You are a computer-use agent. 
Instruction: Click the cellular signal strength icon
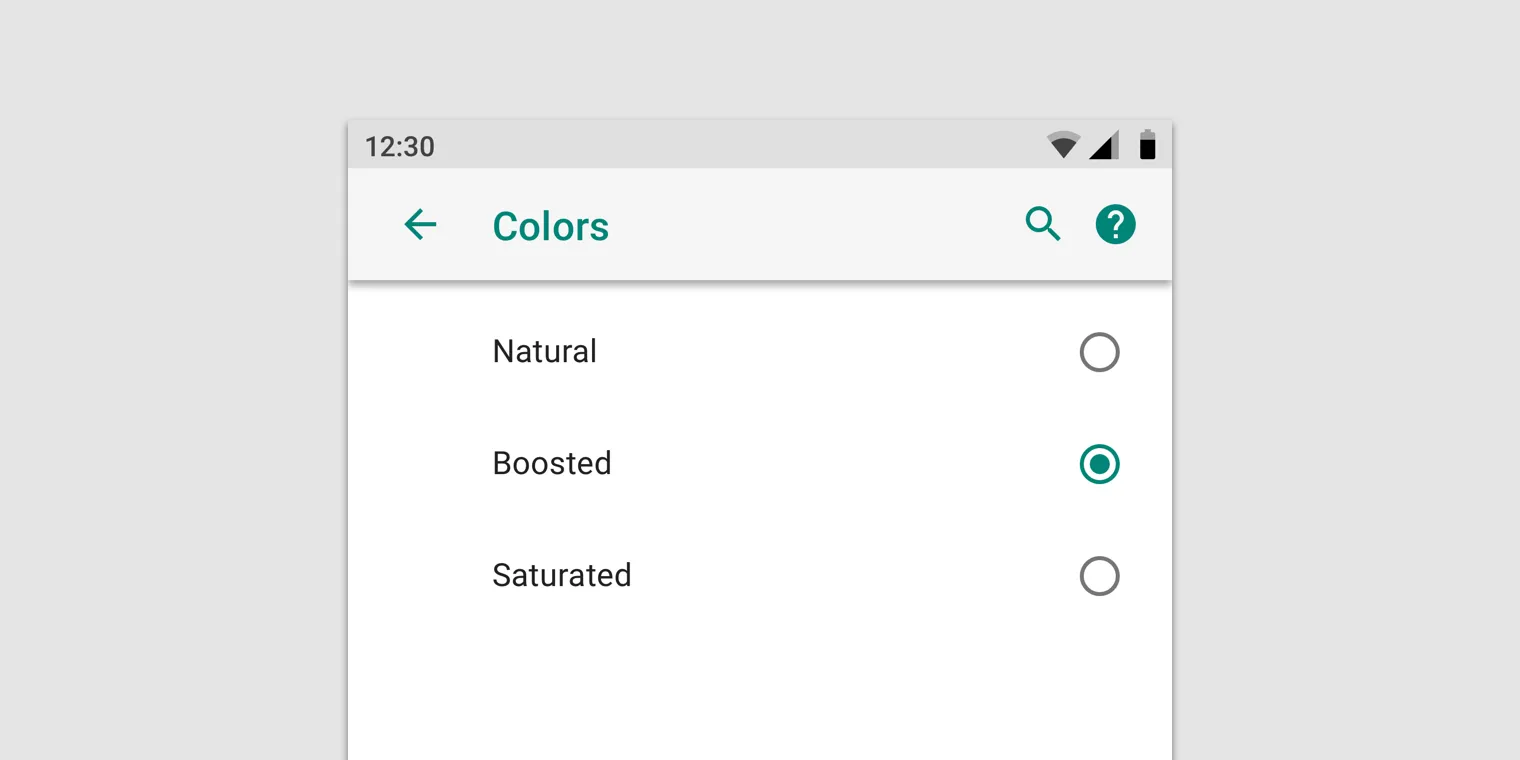(x=1103, y=146)
